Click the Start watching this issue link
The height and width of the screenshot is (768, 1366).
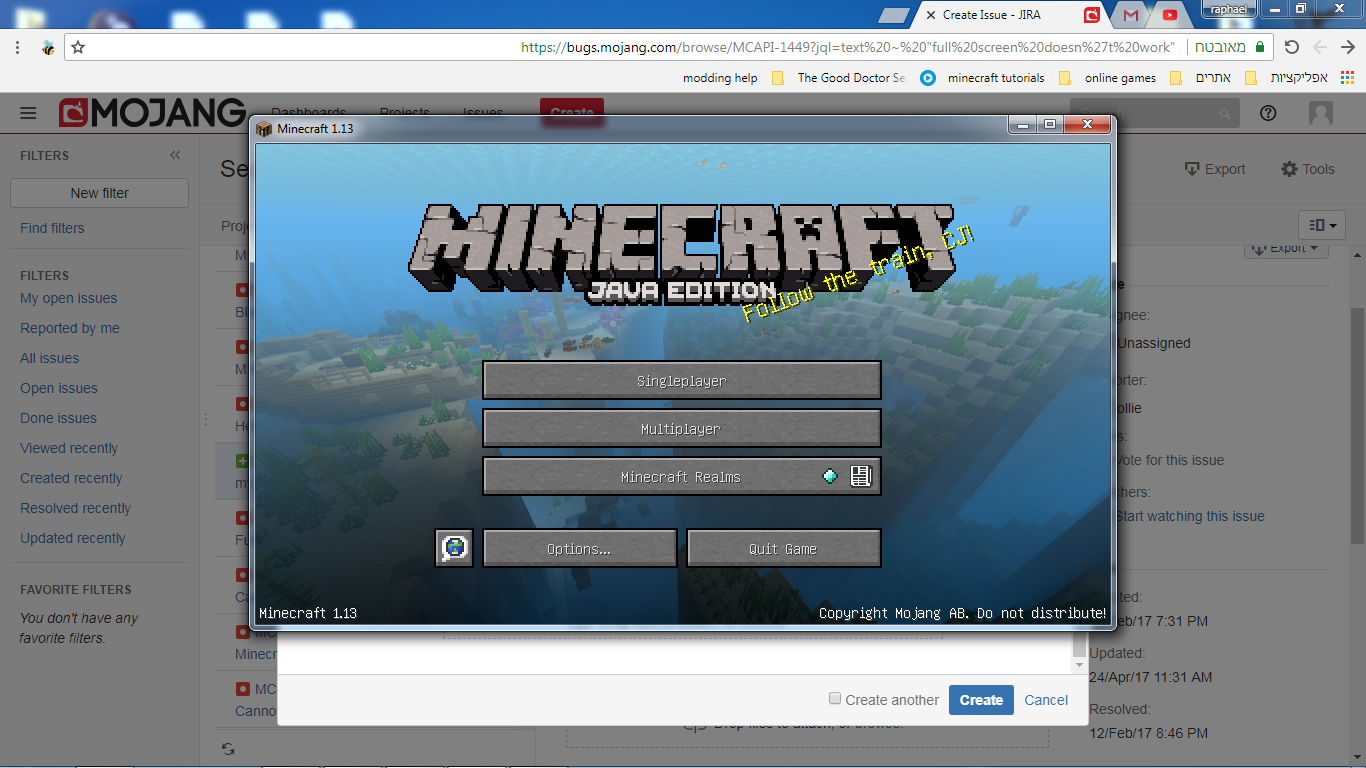click(1190, 516)
